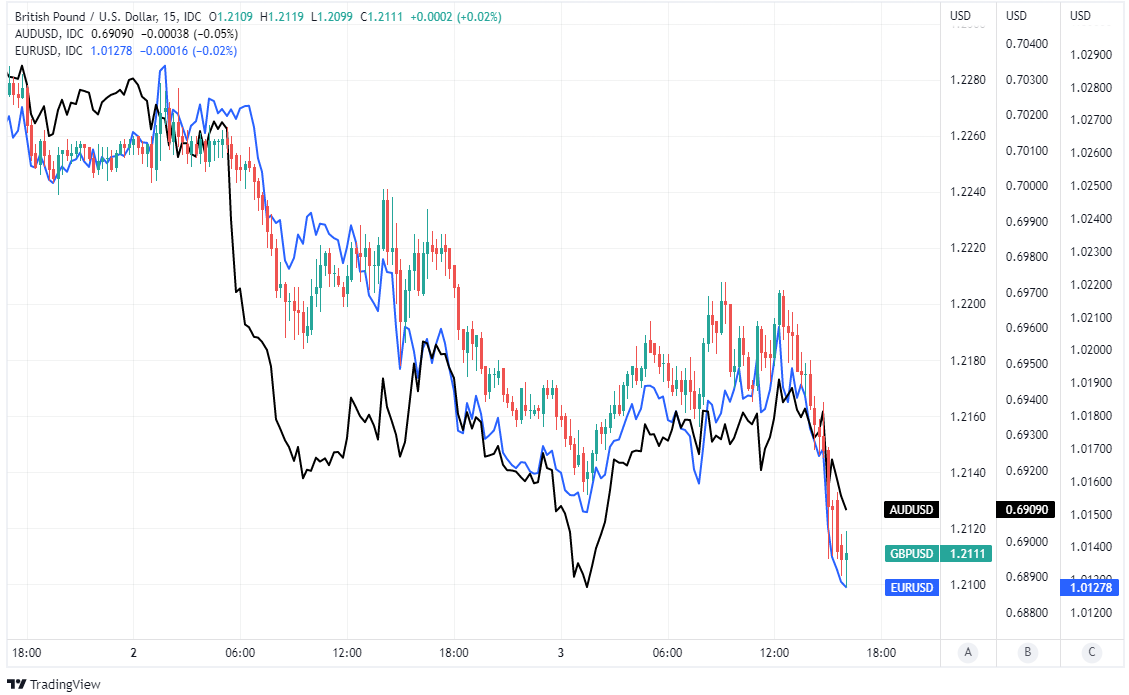Open the USD currency label above scale C
The width and height of the screenshot is (1129, 695).
pos(1080,16)
